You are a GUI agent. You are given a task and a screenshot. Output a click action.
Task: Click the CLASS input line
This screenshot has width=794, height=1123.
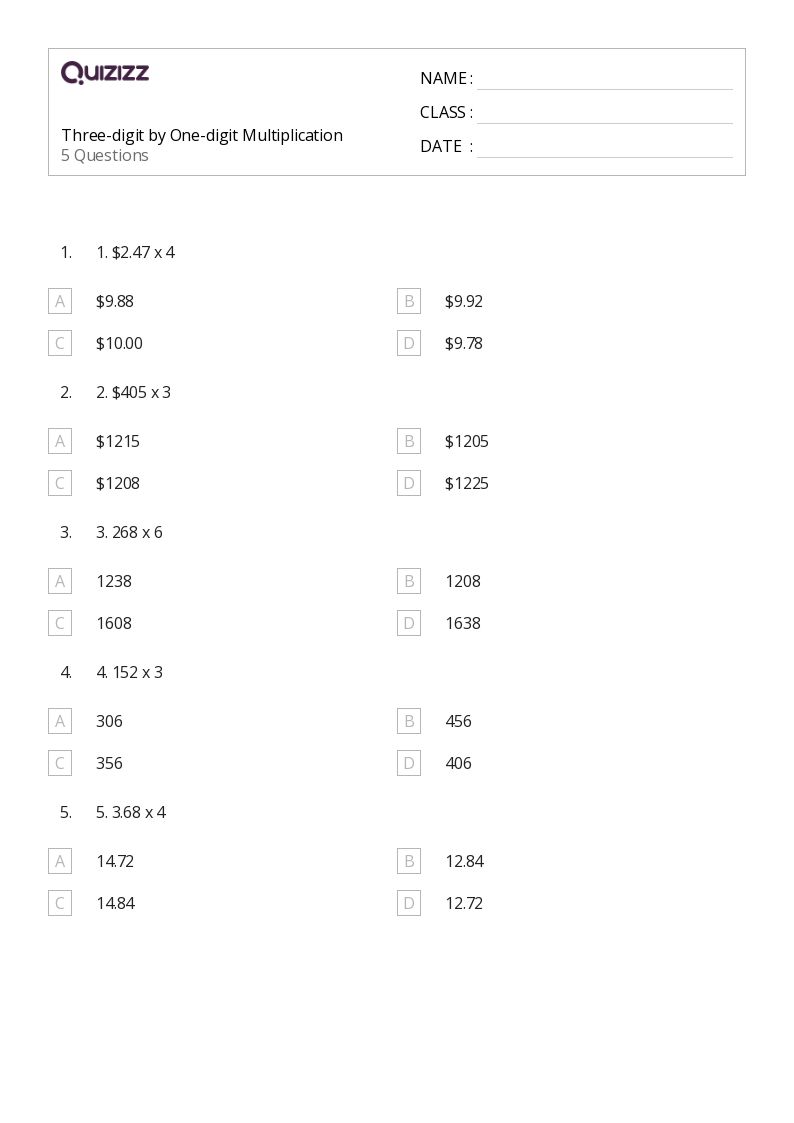click(x=605, y=114)
